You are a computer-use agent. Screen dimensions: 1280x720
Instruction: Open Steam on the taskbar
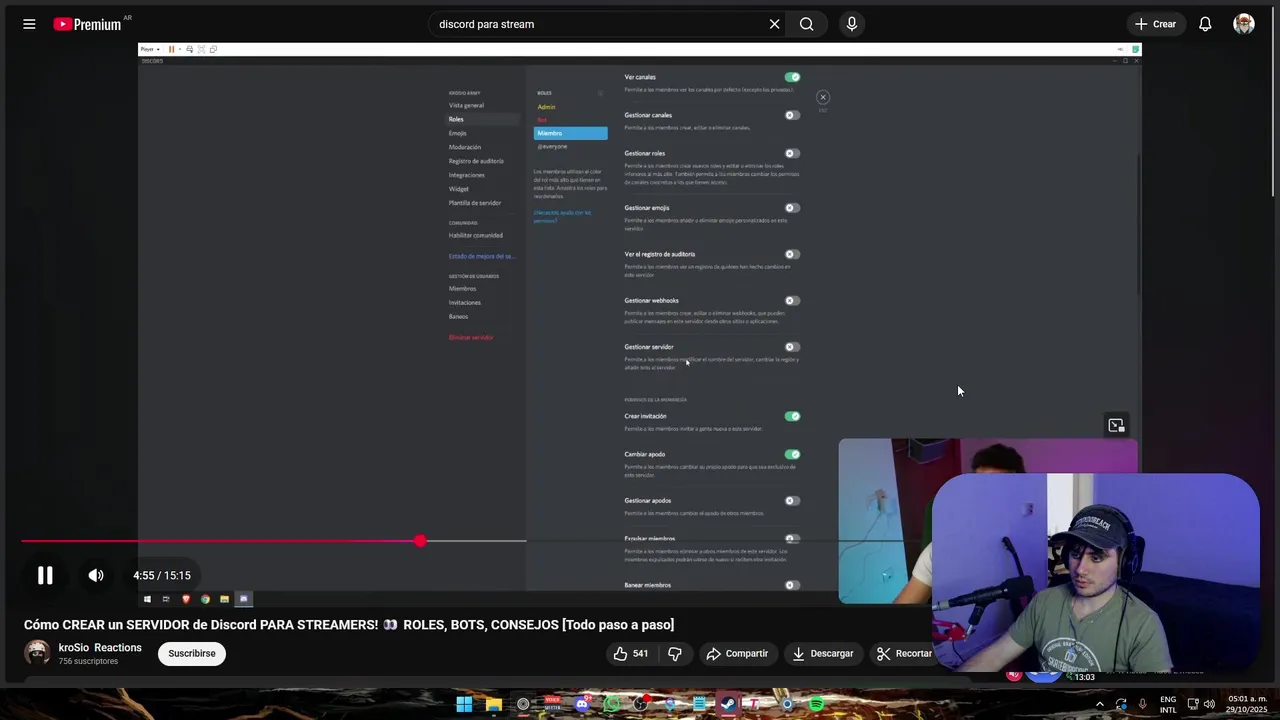tap(728, 704)
